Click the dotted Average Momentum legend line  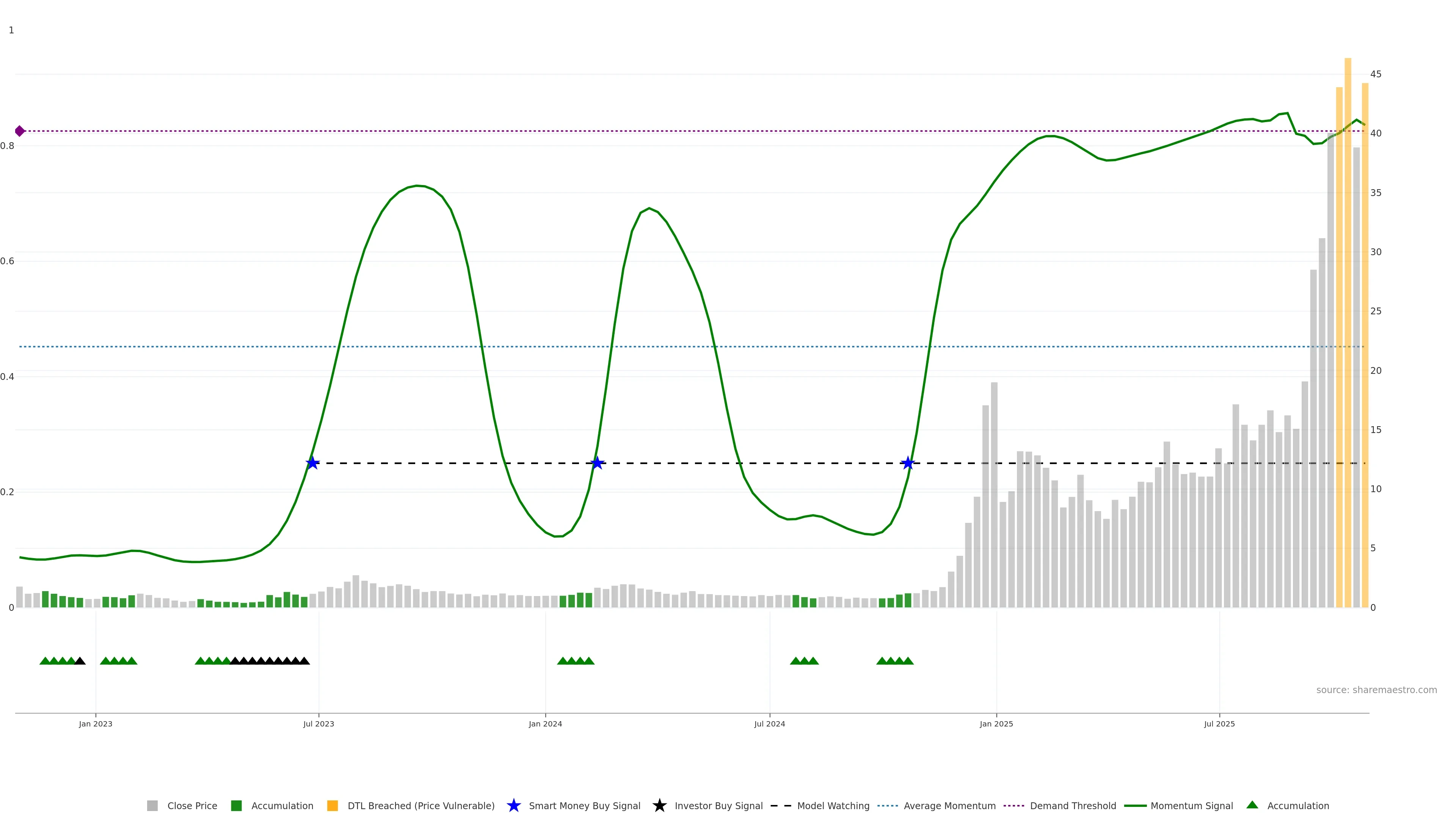click(887, 806)
